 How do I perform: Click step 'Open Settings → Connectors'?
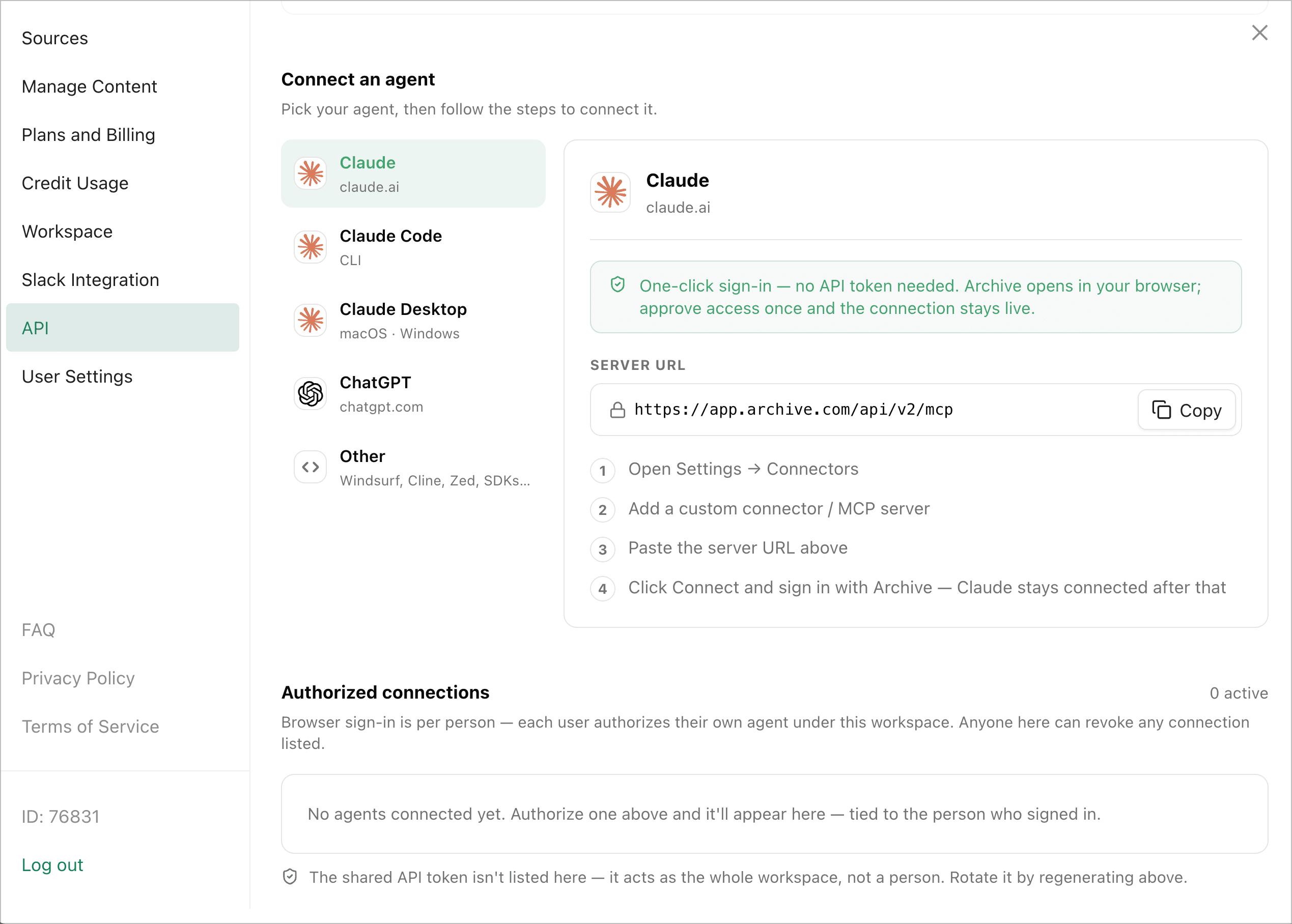pos(743,470)
